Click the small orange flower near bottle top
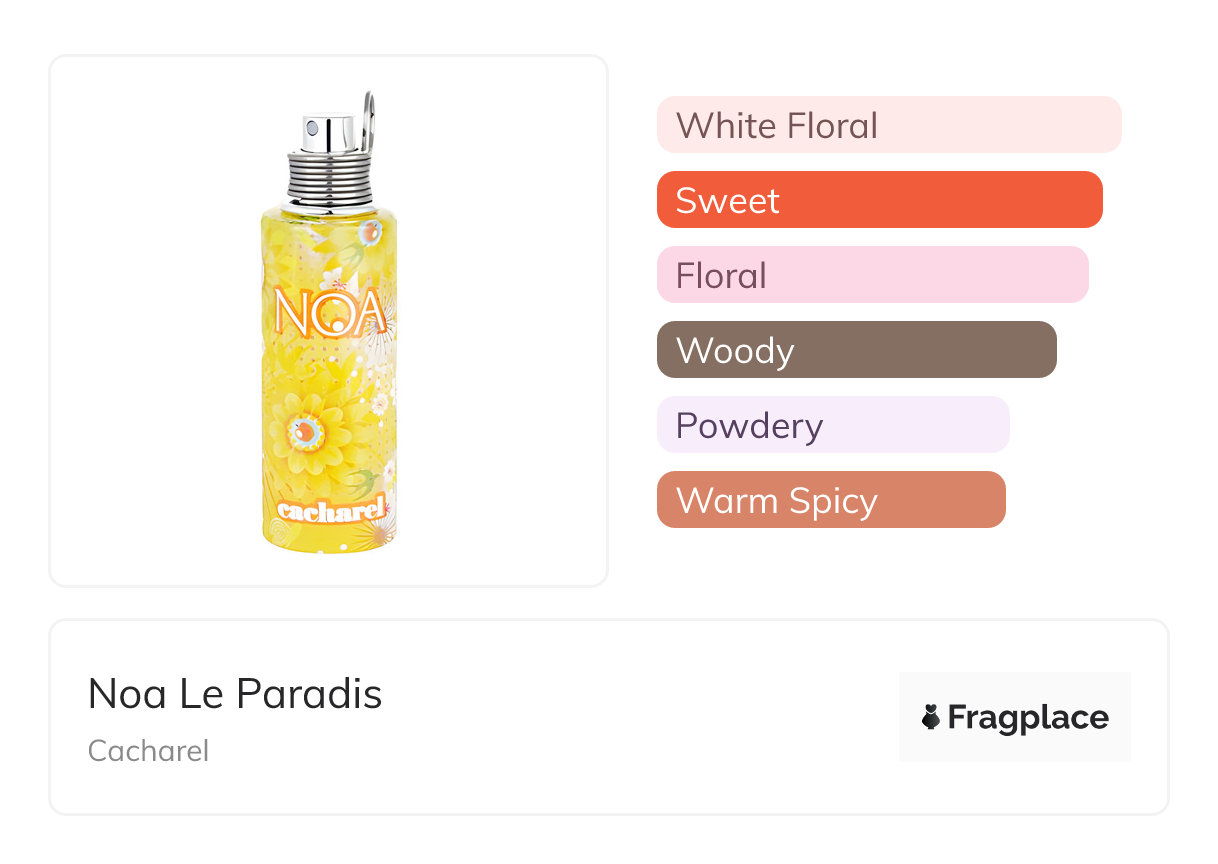 369,232
